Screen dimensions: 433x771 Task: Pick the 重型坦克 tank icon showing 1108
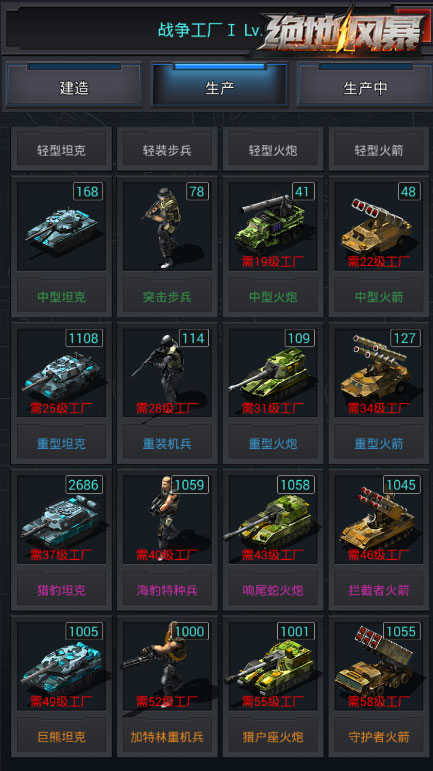click(61, 373)
